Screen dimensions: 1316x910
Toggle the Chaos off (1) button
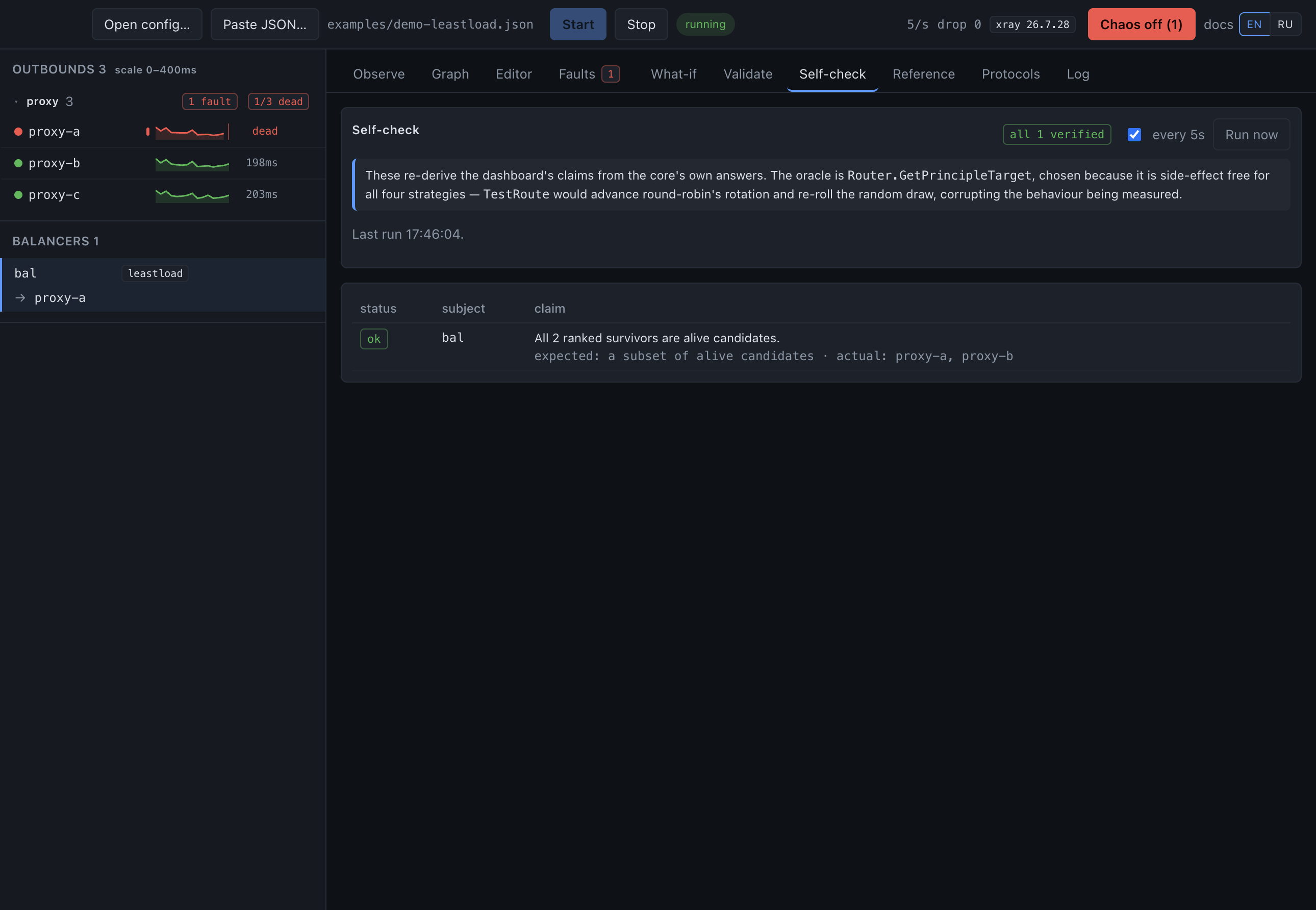[1141, 24]
